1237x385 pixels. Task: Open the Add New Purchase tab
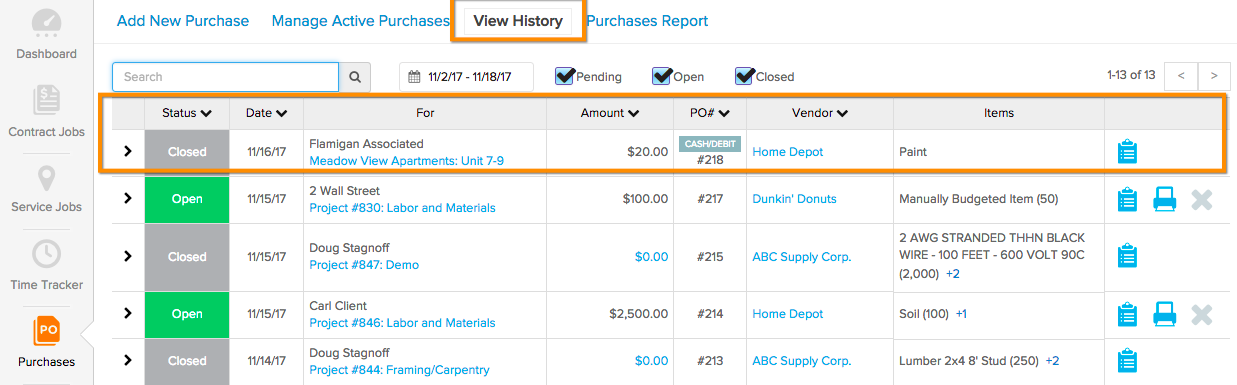pyautogui.click(x=183, y=21)
